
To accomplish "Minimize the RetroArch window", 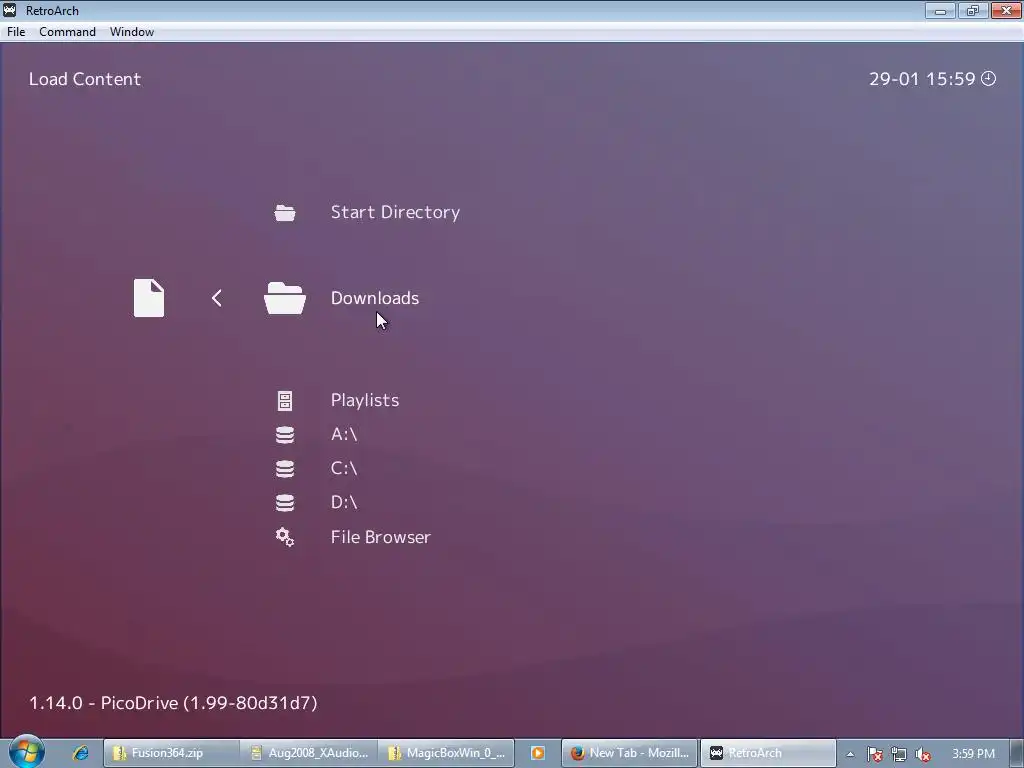I will click(940, 10).
